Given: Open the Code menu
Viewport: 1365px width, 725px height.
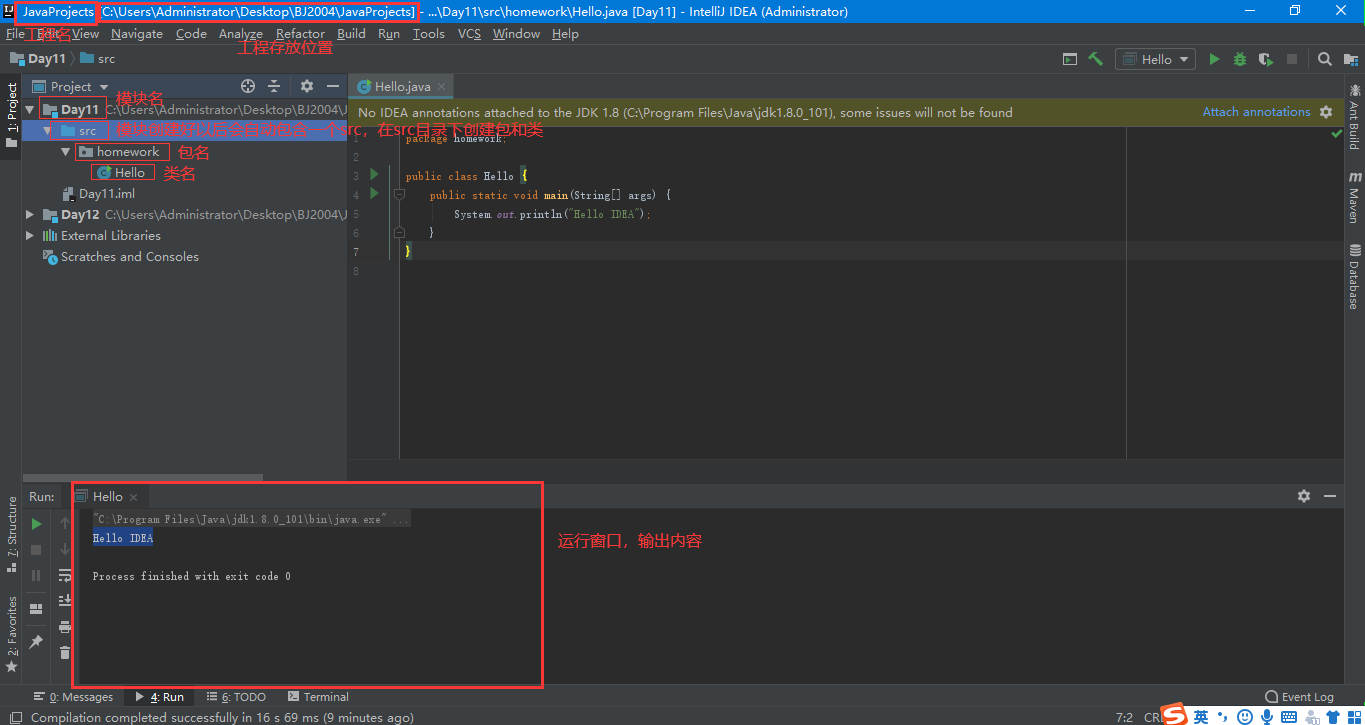Looking at the screenshot, I should point(191,33).
